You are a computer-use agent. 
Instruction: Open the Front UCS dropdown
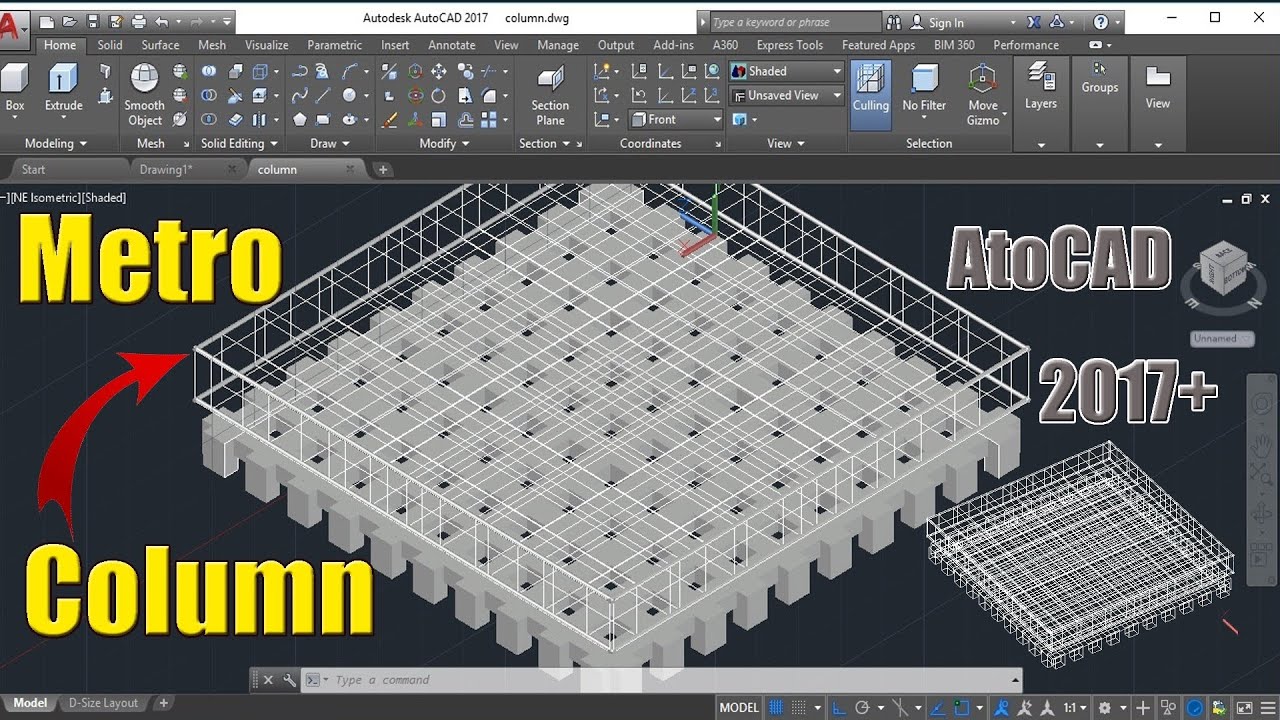click(x=675, y=119)
